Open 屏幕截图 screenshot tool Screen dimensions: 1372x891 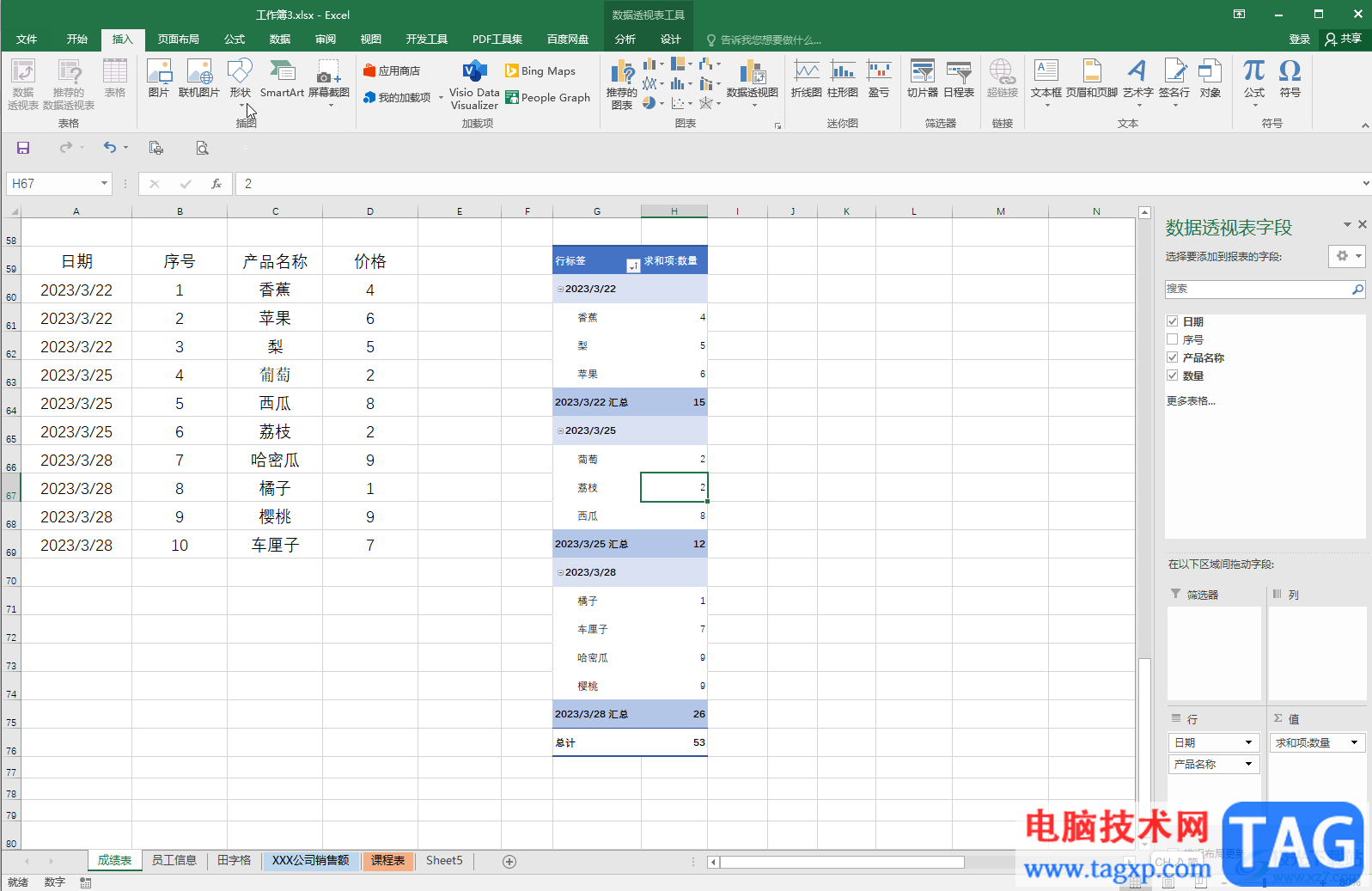(x=329, y=82)
